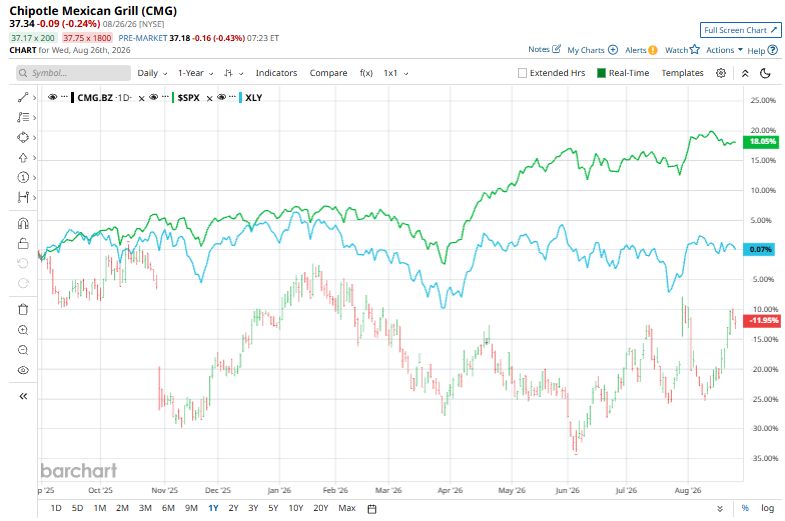Open the 1-Year period dropdown
The height and width of the screenshot is (521, 785).
[x=195, y=73]
